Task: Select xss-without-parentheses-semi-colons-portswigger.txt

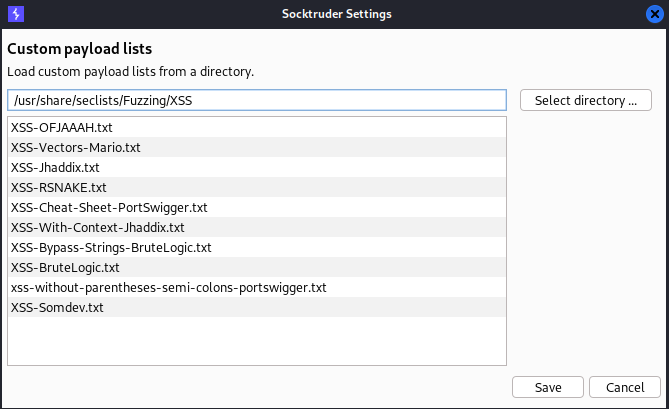Action: tap(168, 288)
